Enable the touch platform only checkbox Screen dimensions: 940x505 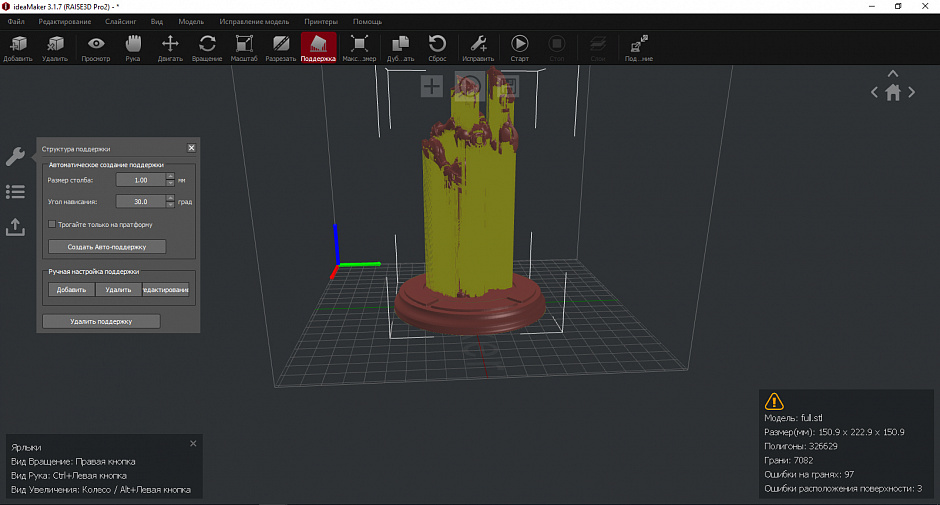tap(52, 224)
